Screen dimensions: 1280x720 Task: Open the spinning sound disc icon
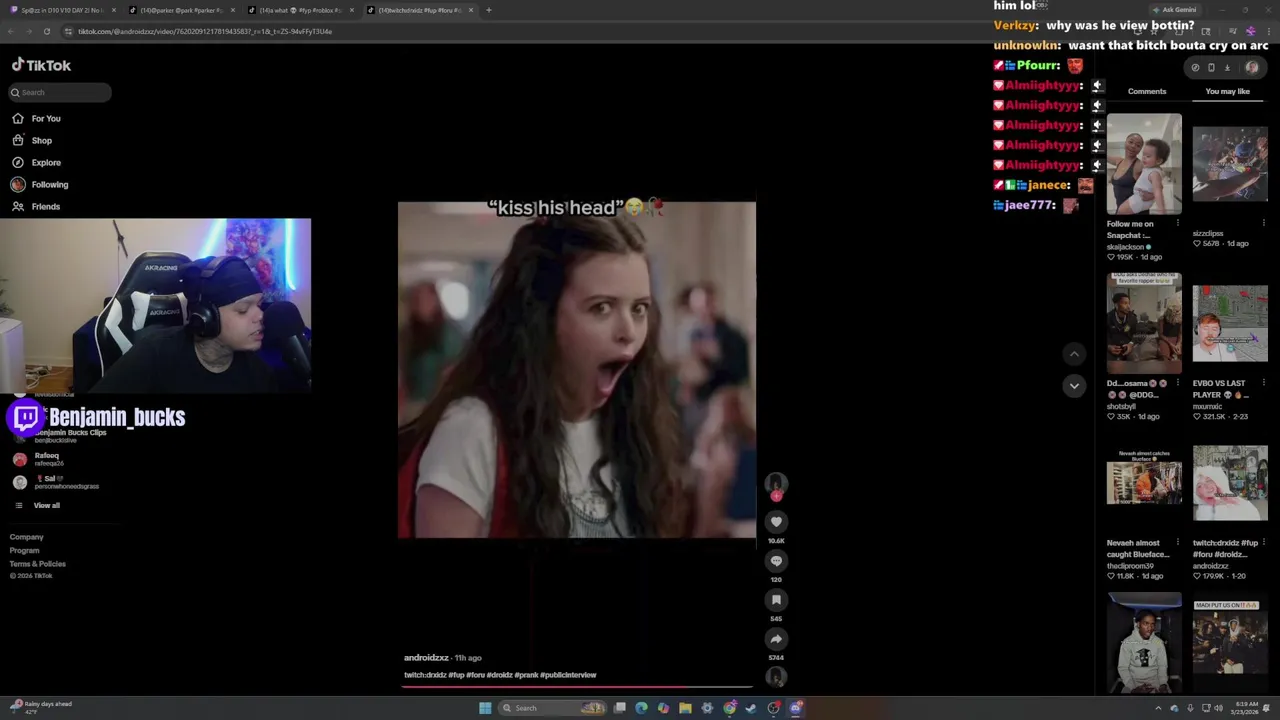[x=776, y=677]
